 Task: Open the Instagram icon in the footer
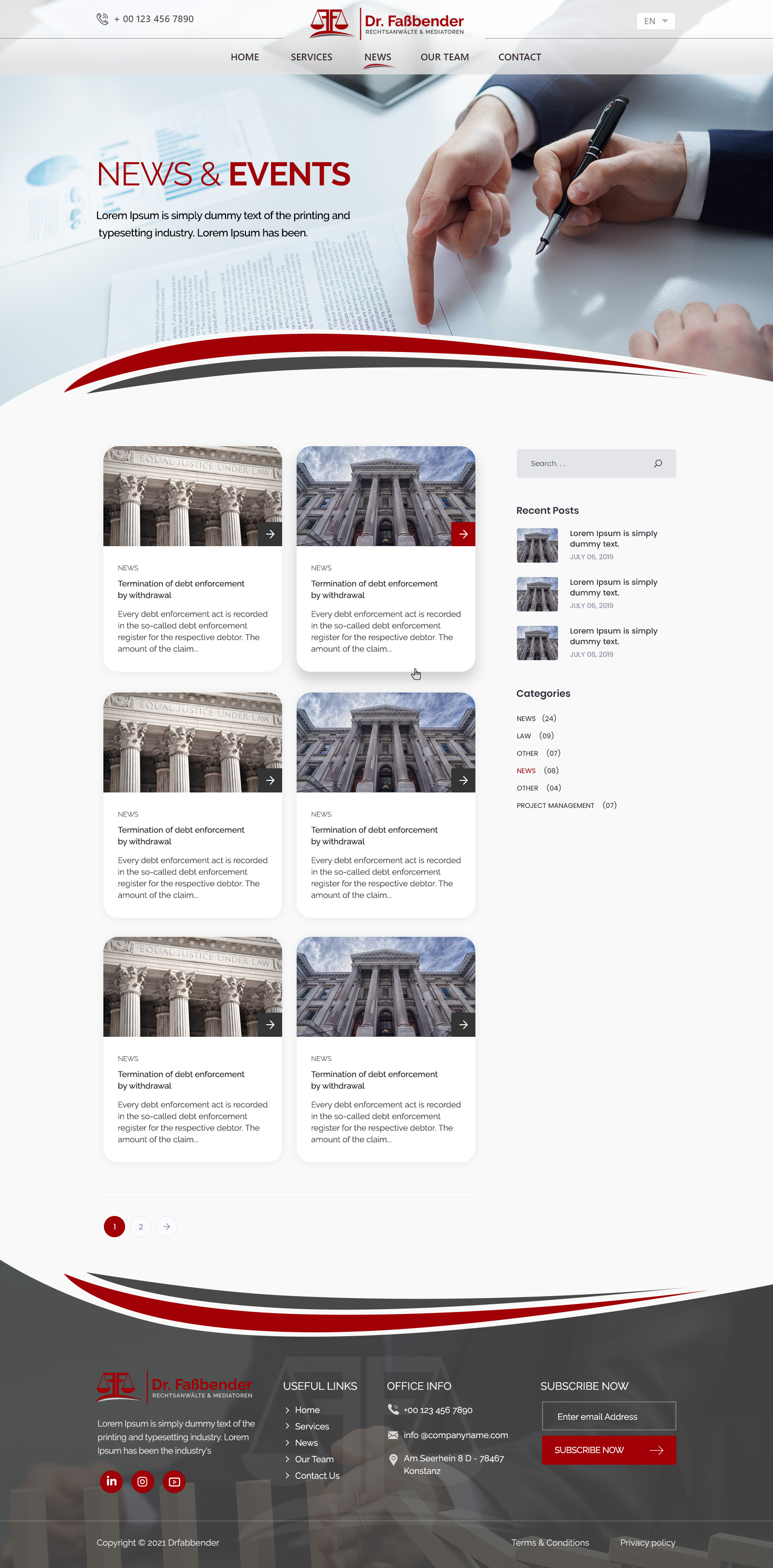(x=143, y=1481)
